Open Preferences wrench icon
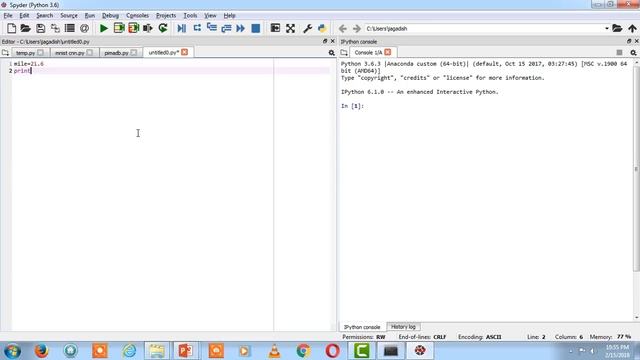The image size is (640, 360). click(307, 28)
